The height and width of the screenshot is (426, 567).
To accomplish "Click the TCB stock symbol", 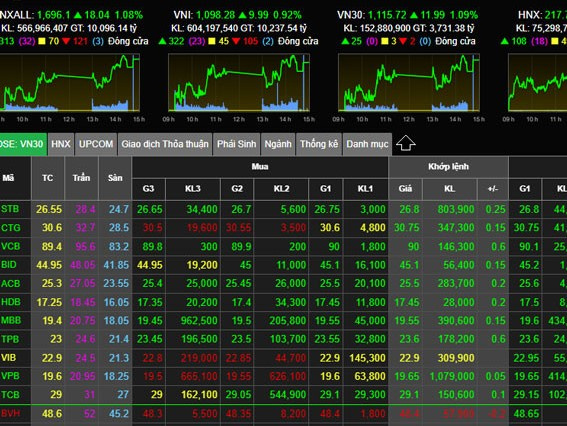I will coord(10,395).
